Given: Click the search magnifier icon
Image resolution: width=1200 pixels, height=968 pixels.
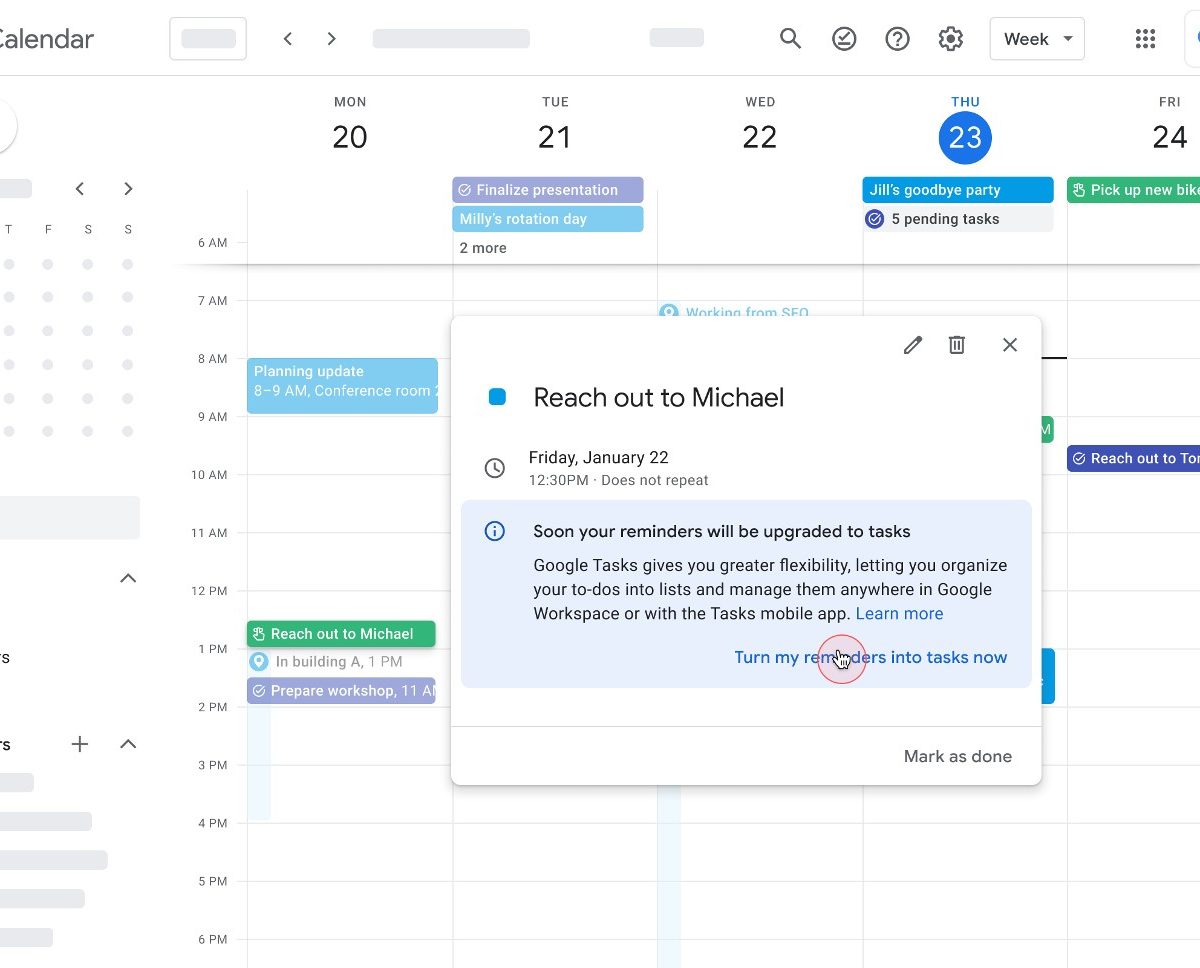Looking at the screenshot, I should (x=790, y=39).
